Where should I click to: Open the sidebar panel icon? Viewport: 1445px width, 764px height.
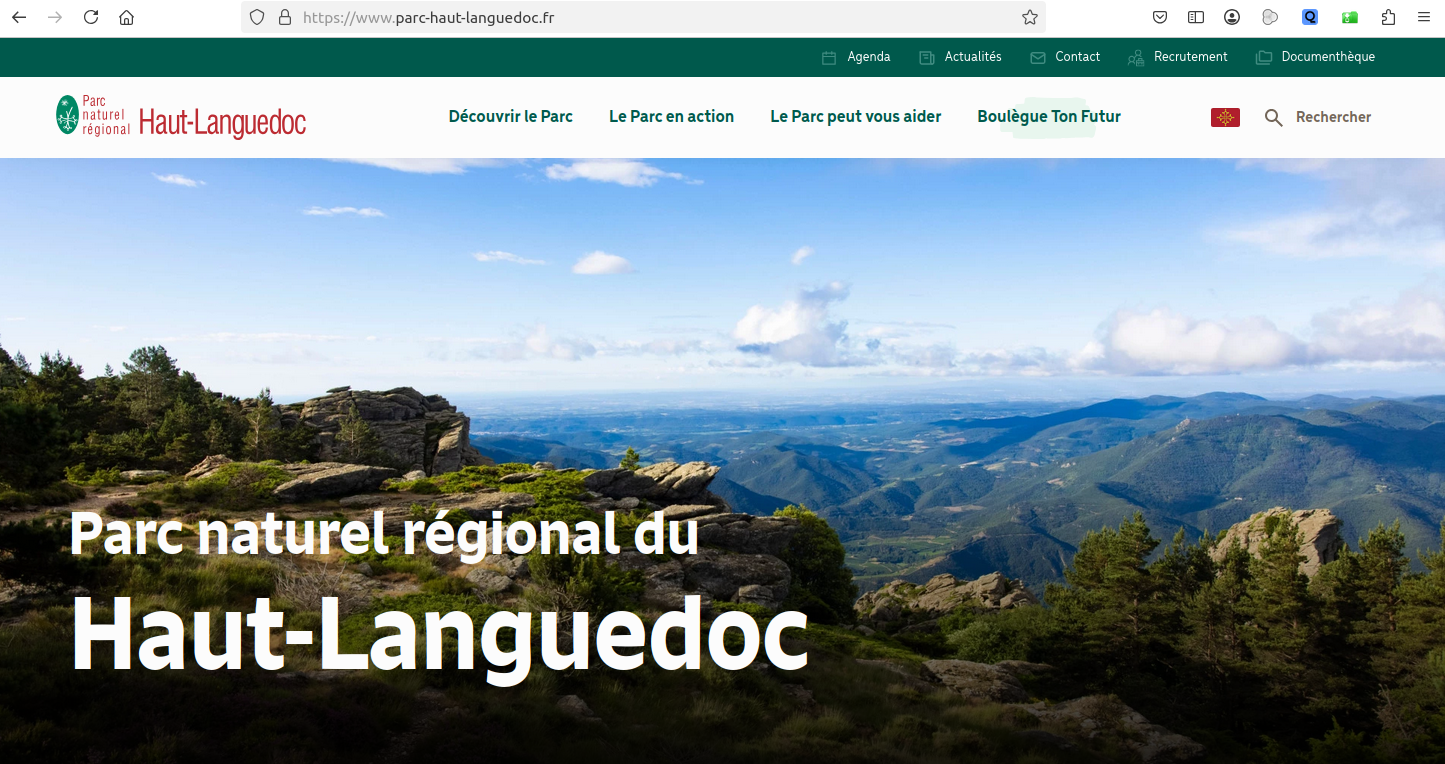[x=1196, y=17]
